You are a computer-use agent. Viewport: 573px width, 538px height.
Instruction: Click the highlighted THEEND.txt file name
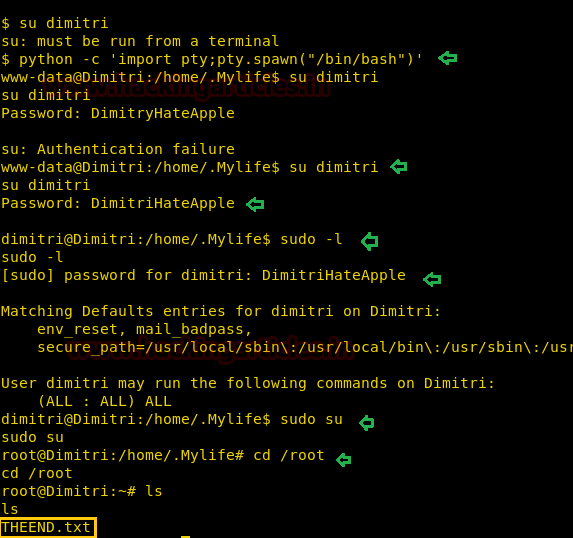click(48, 527)
